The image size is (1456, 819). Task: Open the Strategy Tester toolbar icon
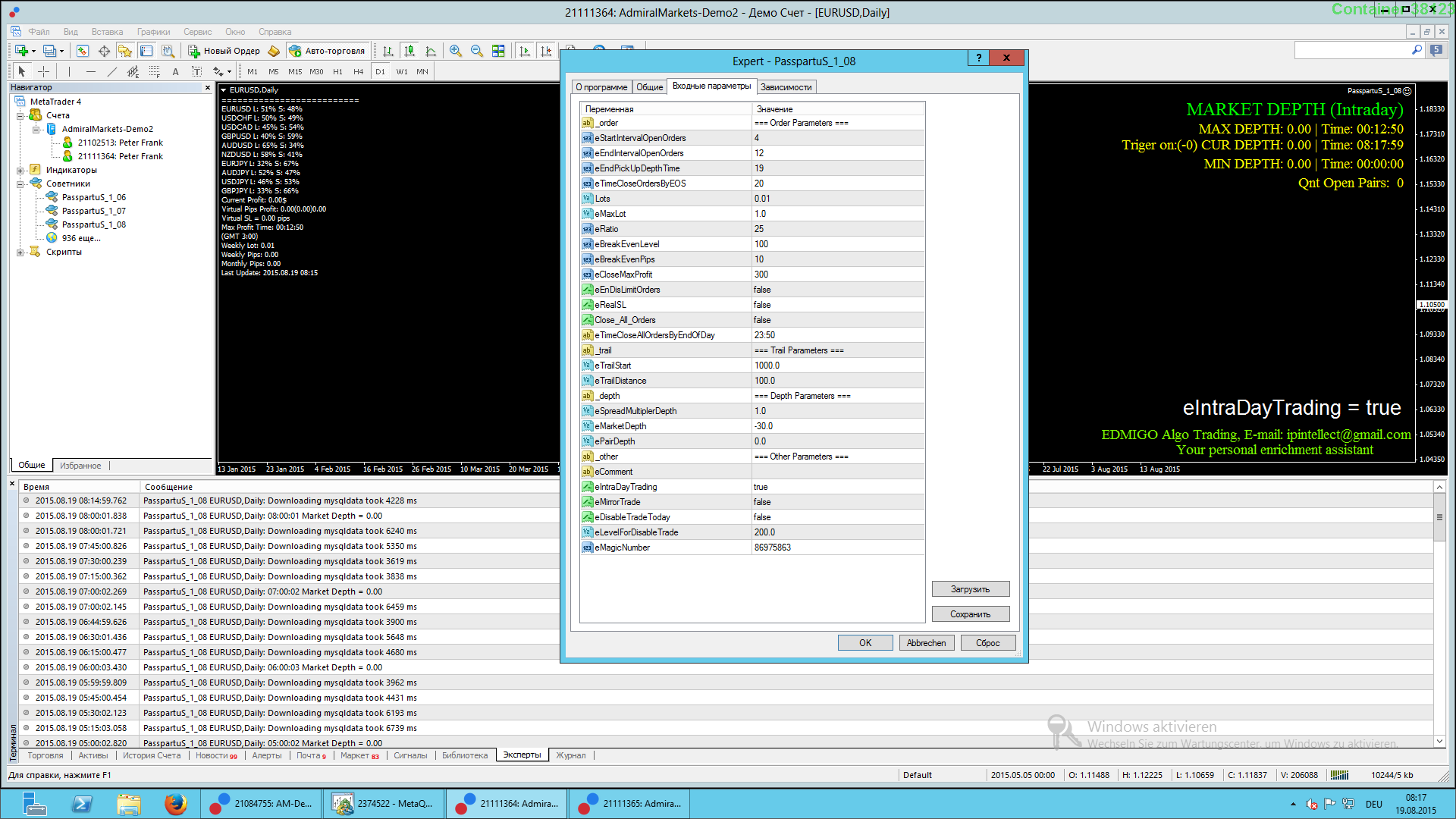168,51
